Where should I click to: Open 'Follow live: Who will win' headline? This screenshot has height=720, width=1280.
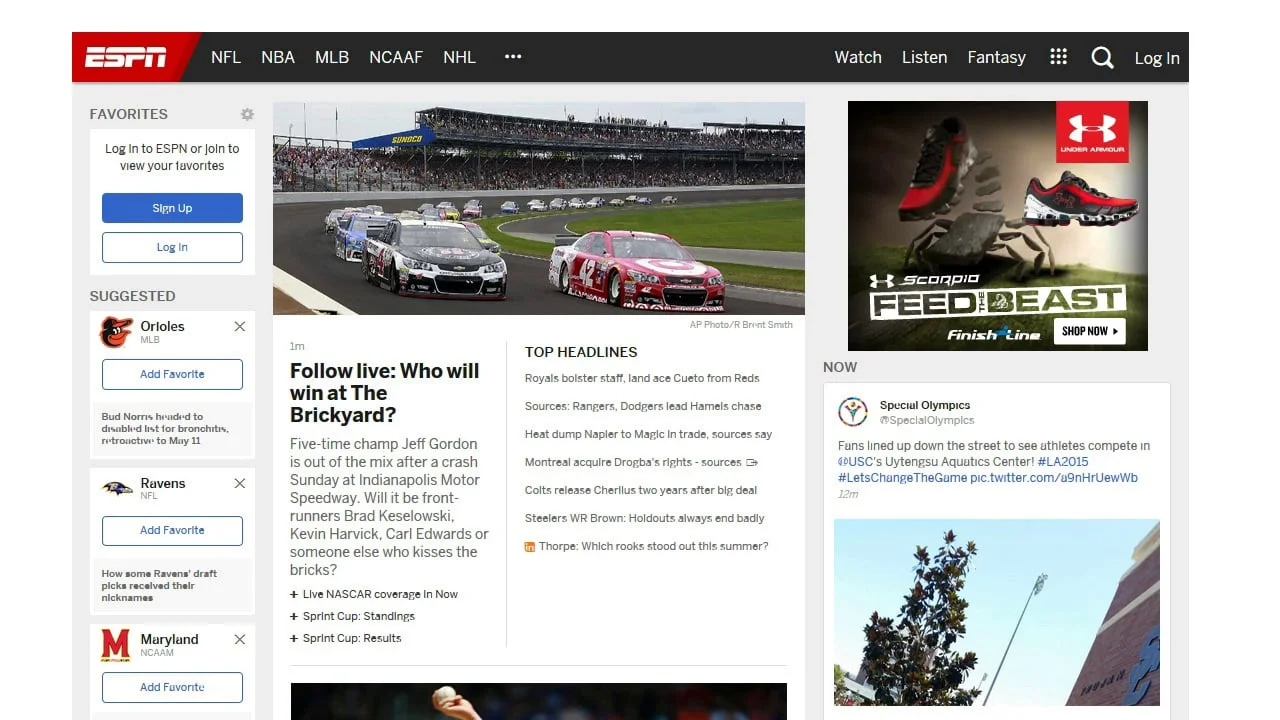pyautogui.click(x=385, y=393)
